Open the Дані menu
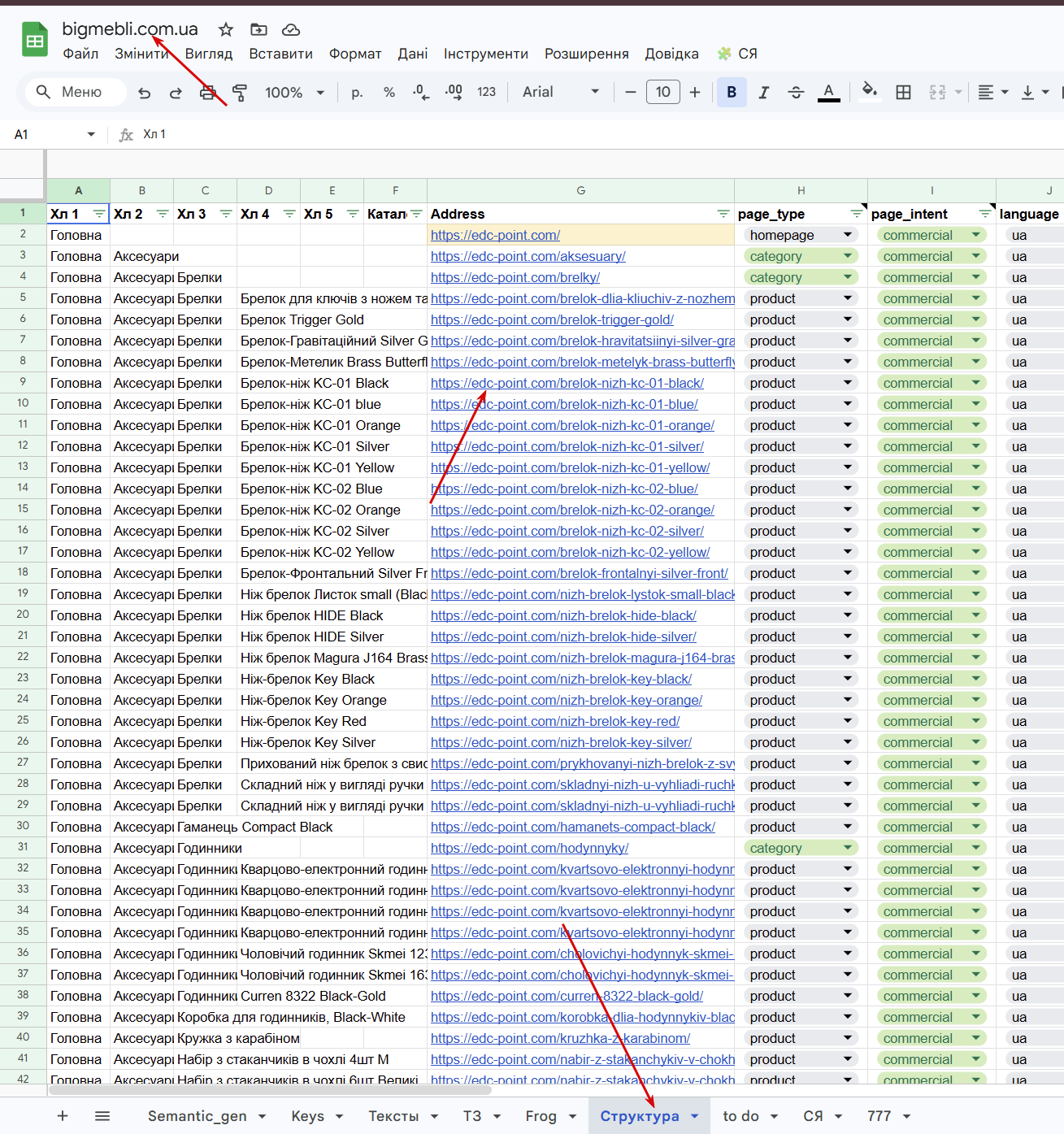This screenshot has width=1064, height=1134. click(x=413, y=54)
